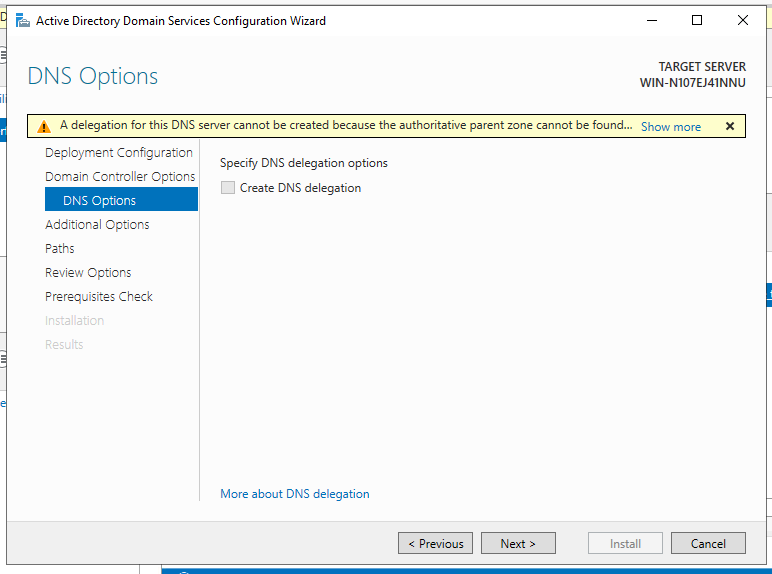
Task: Expand warning details via Show more
Action: click(670, 127)
